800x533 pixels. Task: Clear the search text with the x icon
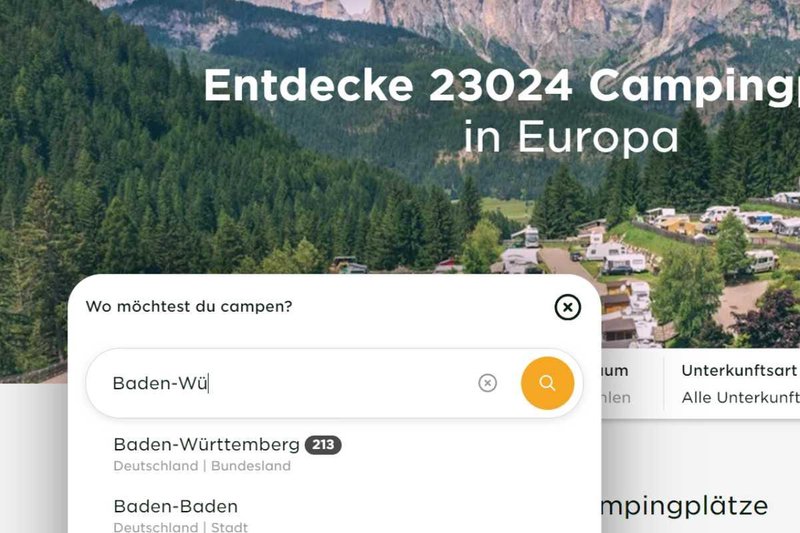(487, 383)
